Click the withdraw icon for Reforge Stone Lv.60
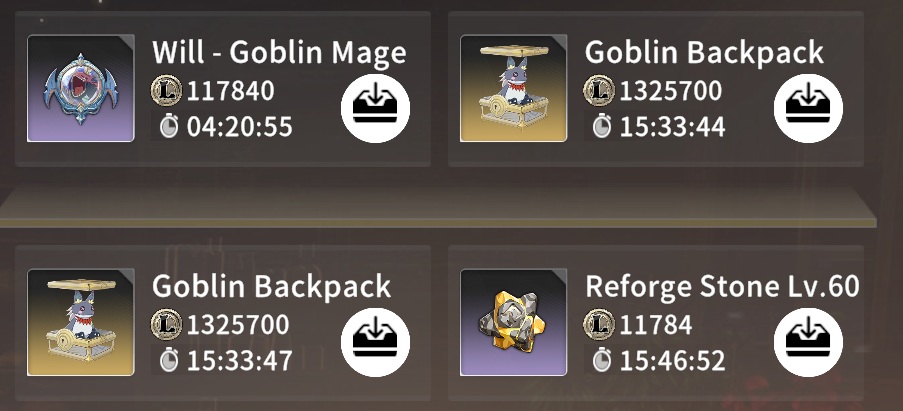Viewport: 903px width, 411px height. tap(808, 342)
